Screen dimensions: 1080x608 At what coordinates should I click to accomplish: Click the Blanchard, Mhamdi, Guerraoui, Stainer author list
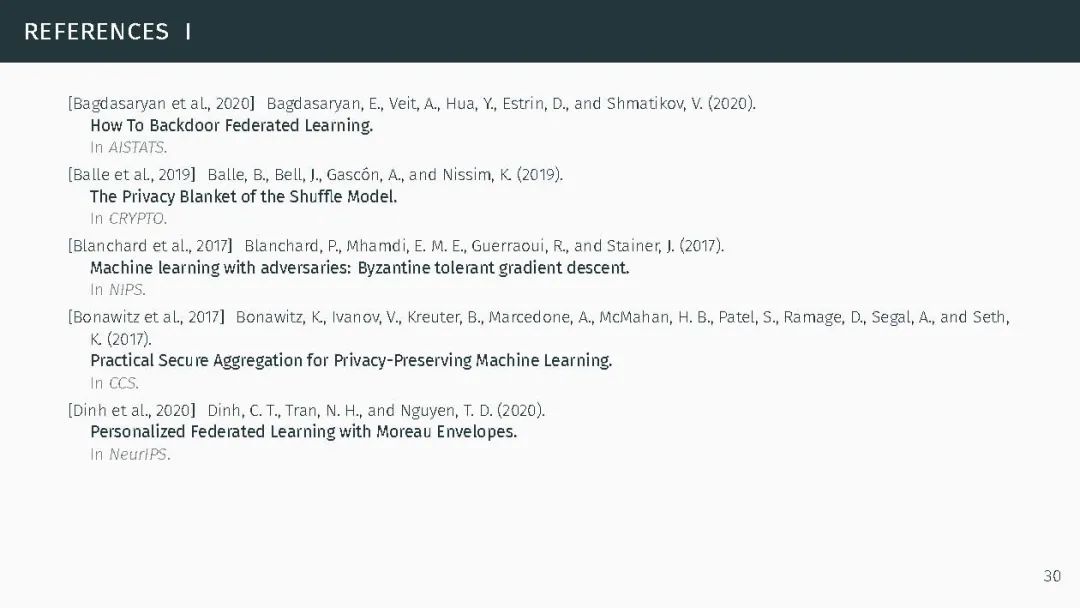pyautogui.click(x=484, y=246)
